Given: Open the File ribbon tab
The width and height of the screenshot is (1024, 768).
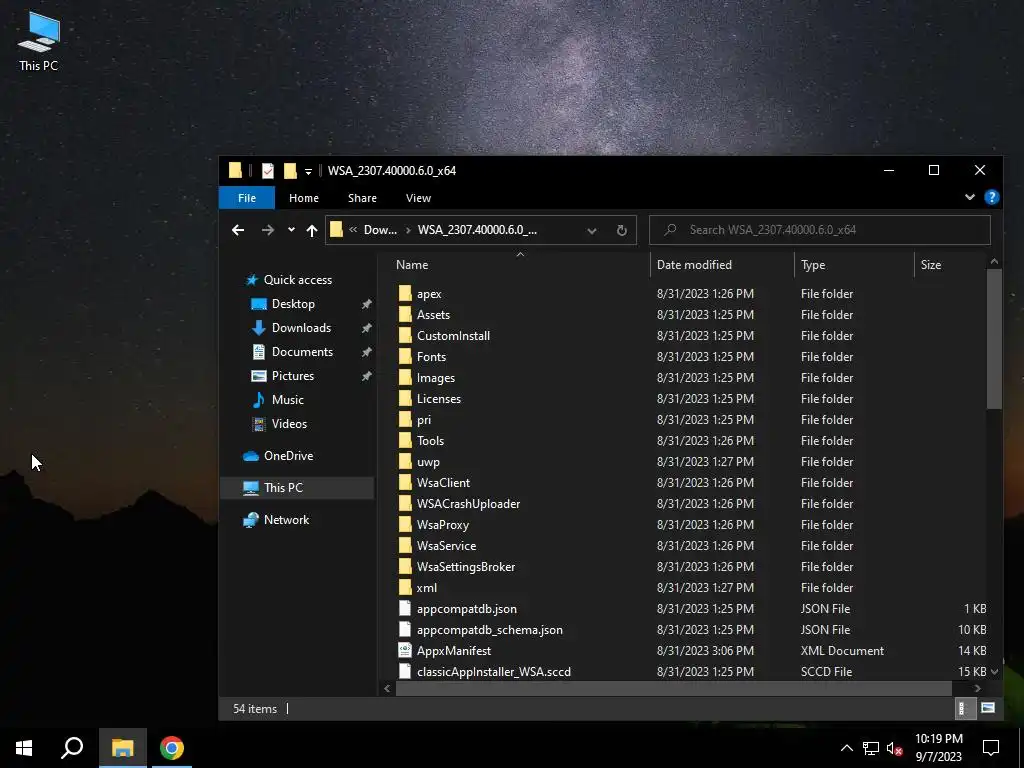Looking at the screenshot, I should point(247,198).
